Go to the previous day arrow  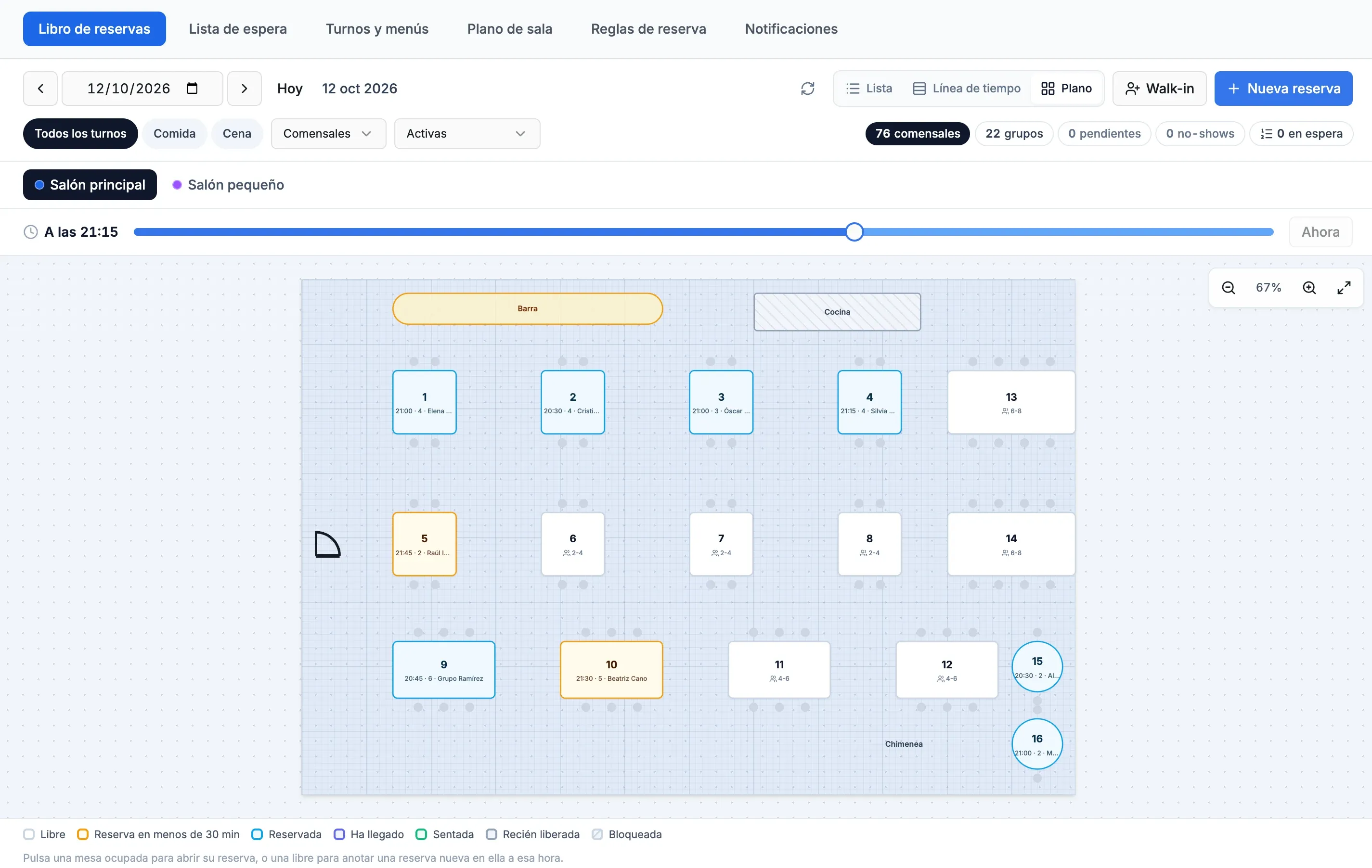(40, 88)
